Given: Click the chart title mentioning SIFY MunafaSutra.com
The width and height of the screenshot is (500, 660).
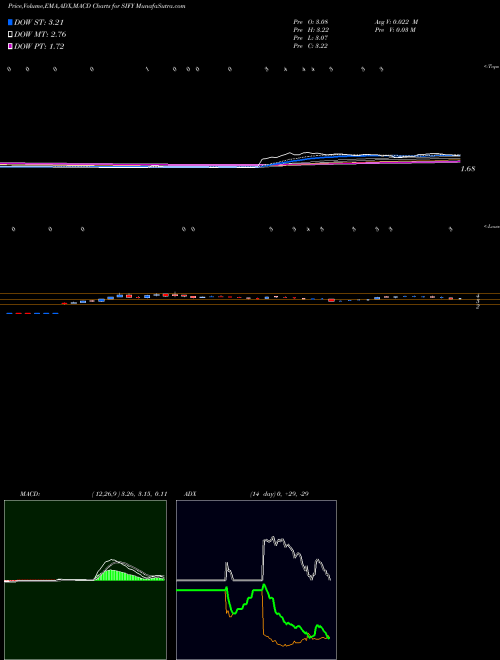Looking at the screenshot, I should click(97, 6).
